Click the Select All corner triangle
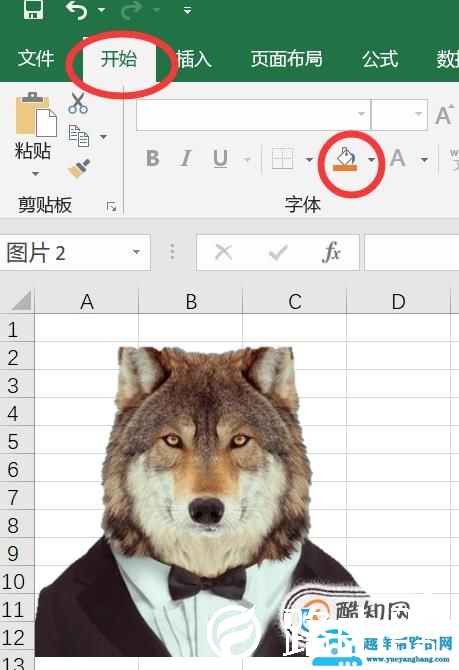Image resolution: width=459 pixels, height=670 pixels. coord(21,300)
